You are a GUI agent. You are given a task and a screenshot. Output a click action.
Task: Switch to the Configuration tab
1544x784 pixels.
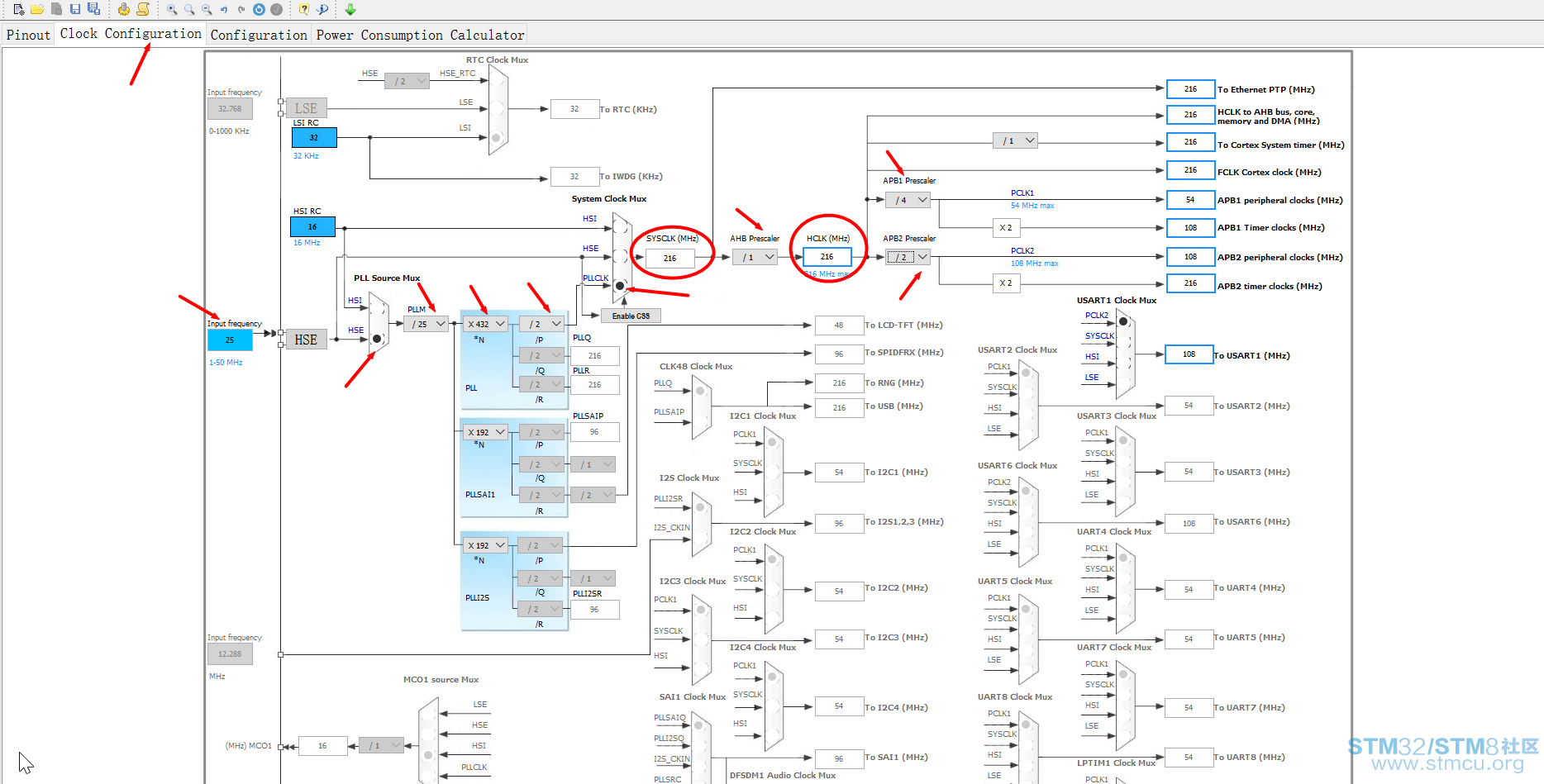click(259, 35)
